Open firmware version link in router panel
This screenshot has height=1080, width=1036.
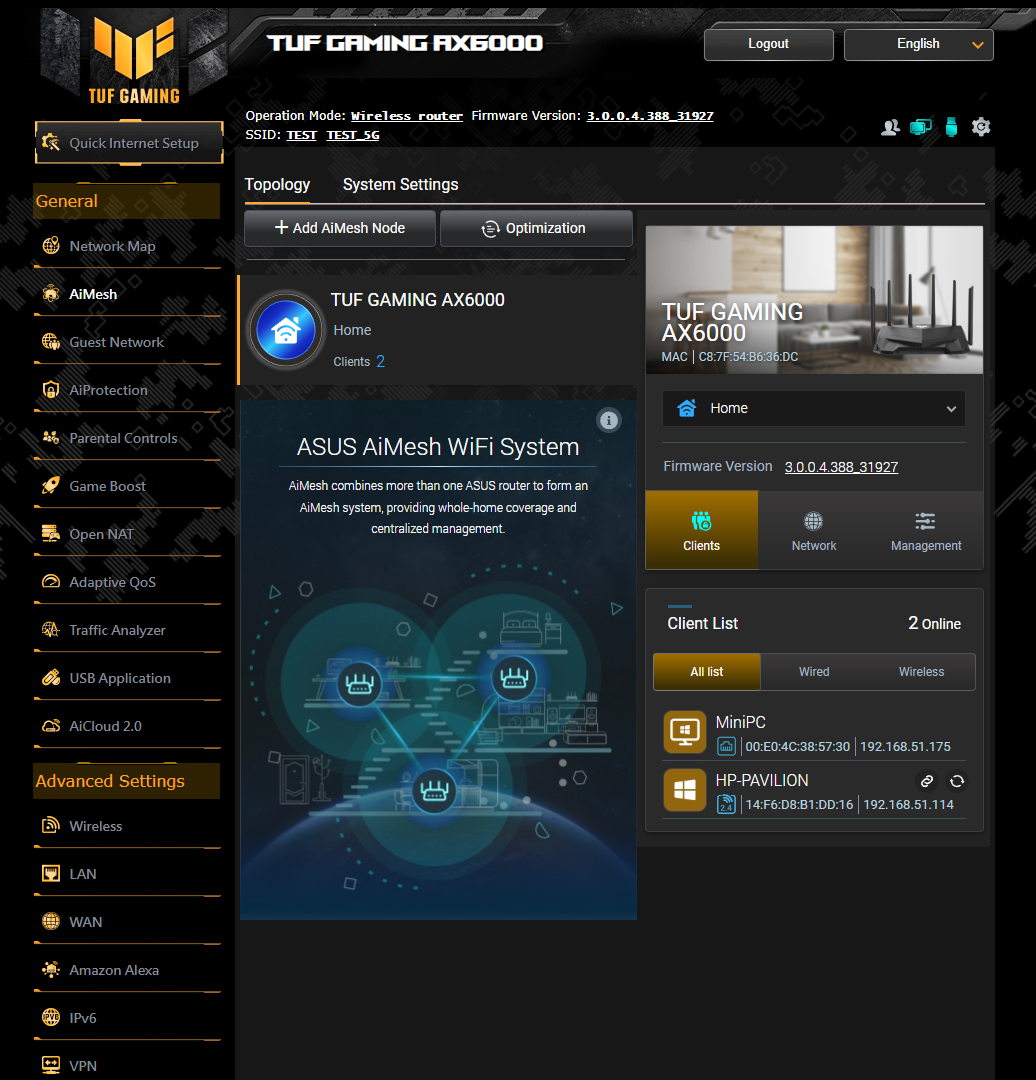(x=841, y=467)
